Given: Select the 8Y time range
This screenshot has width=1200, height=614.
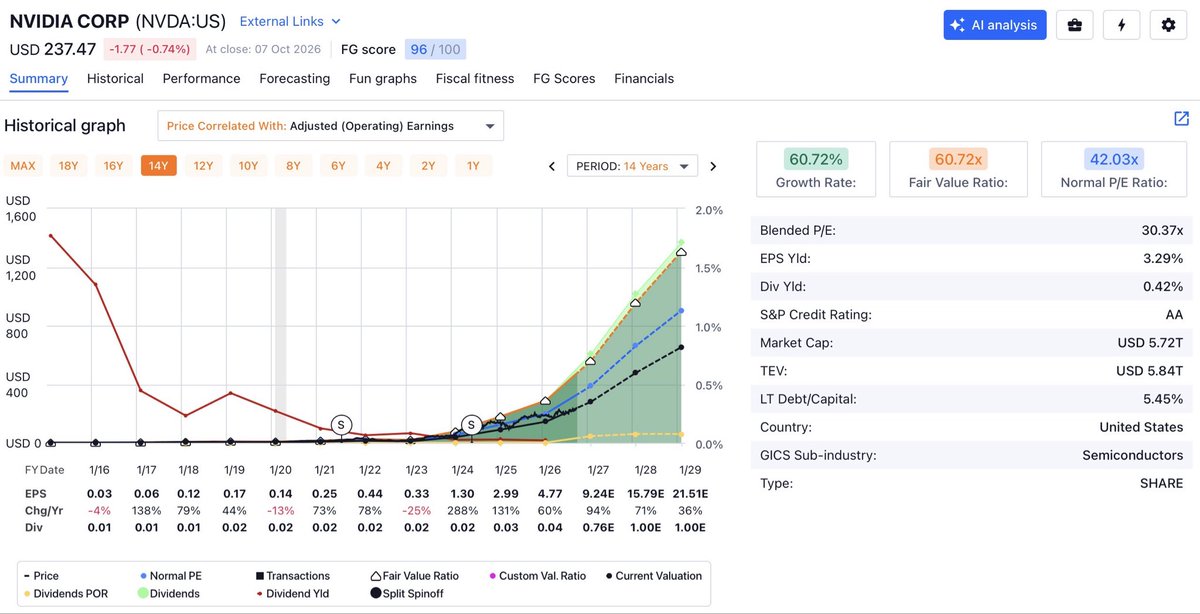Looking at the screenshot, I should tap(293, 166).
